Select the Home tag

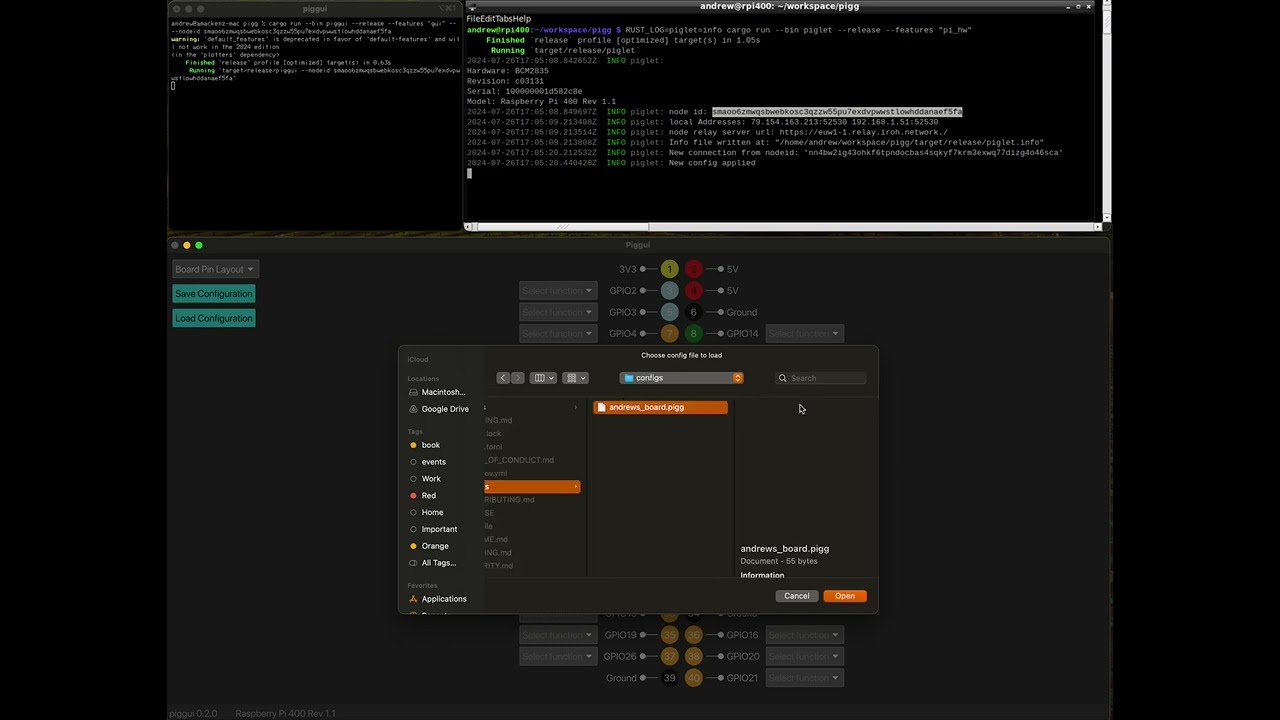click(x=426, y=512)
